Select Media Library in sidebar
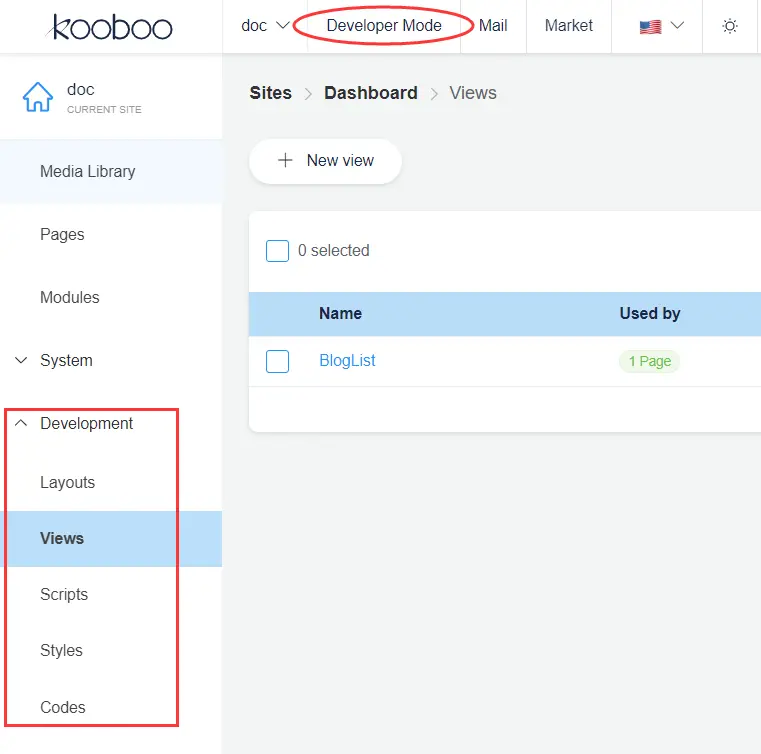Image resolution: width=761 pixels, height=754 pixels. pyautogui.click(x=87, y=172)
